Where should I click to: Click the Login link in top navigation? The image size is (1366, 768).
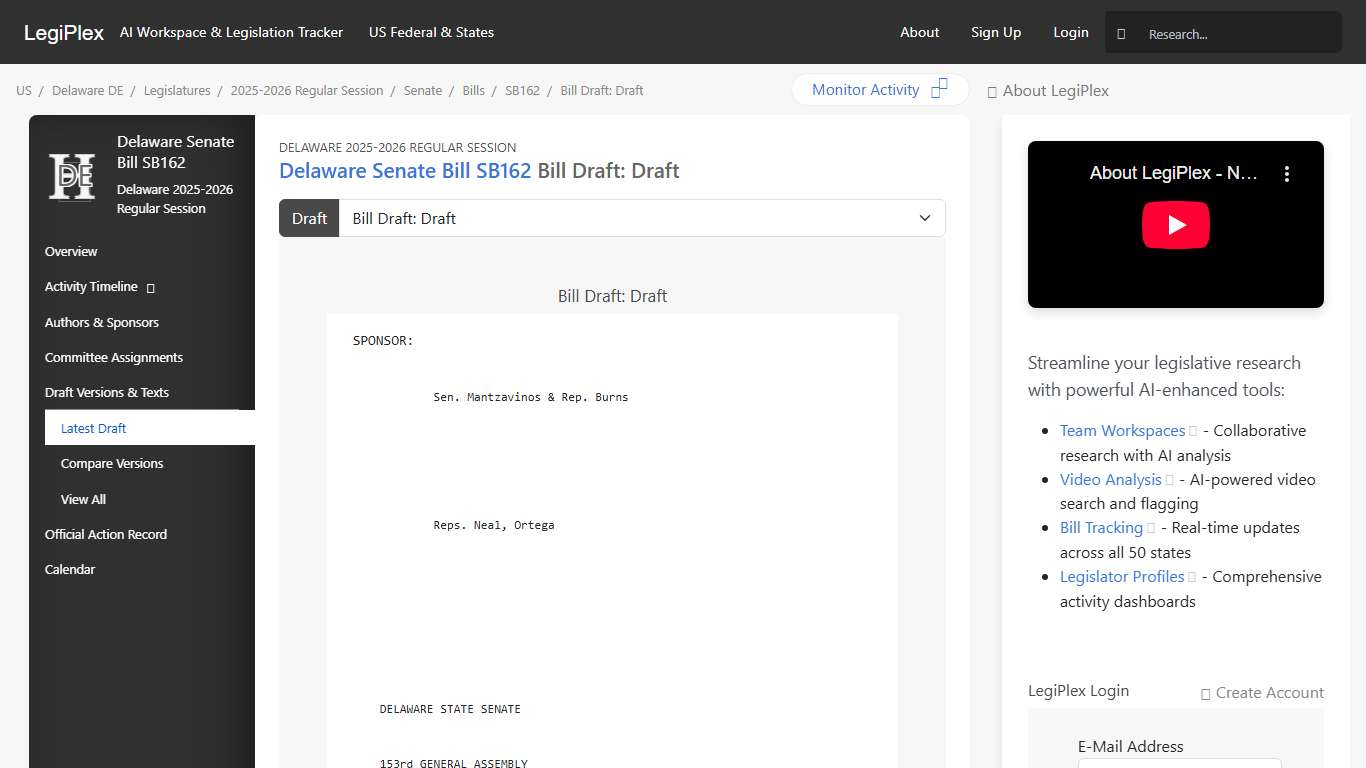1070,32
